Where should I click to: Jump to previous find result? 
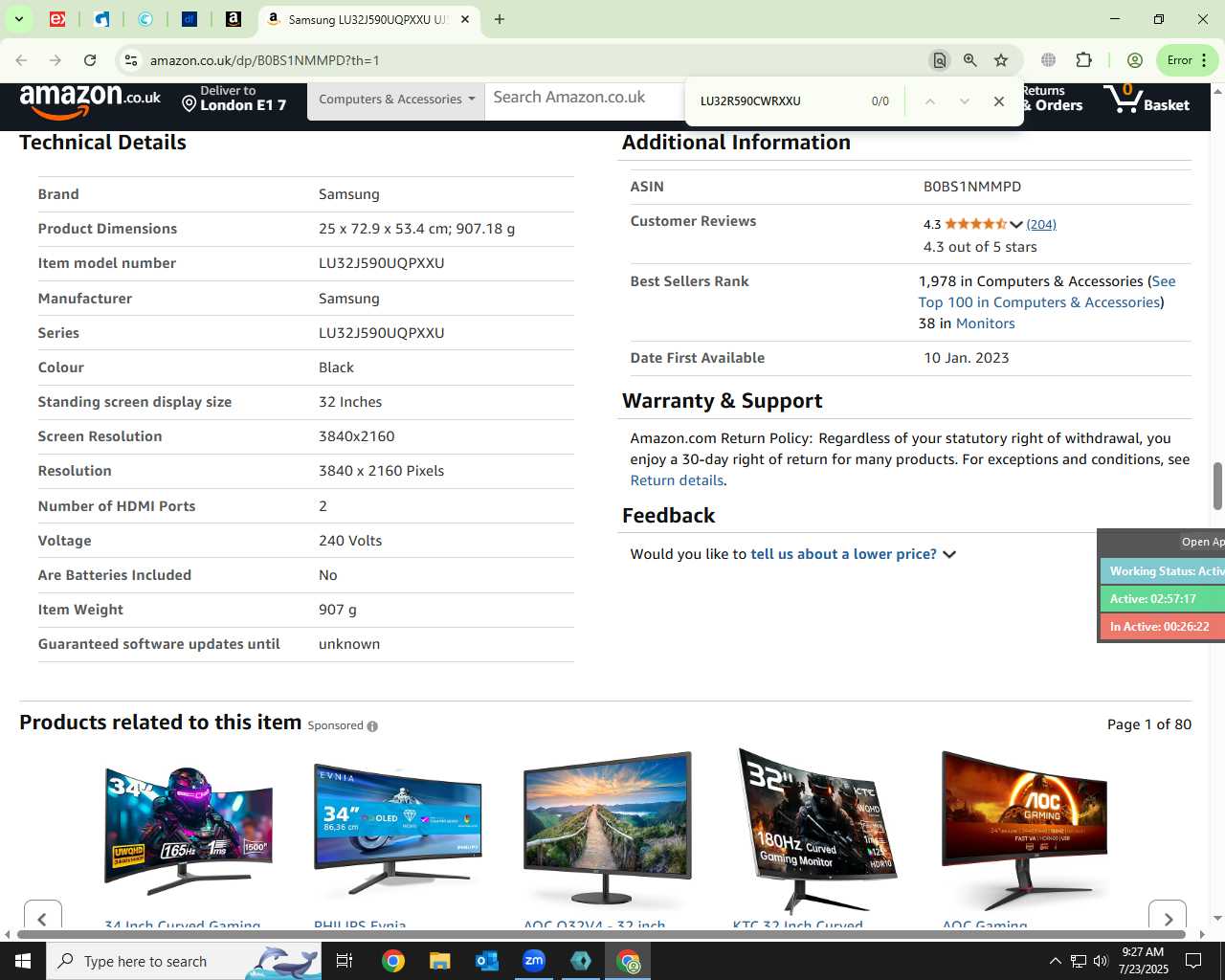[x=929, y=101]
